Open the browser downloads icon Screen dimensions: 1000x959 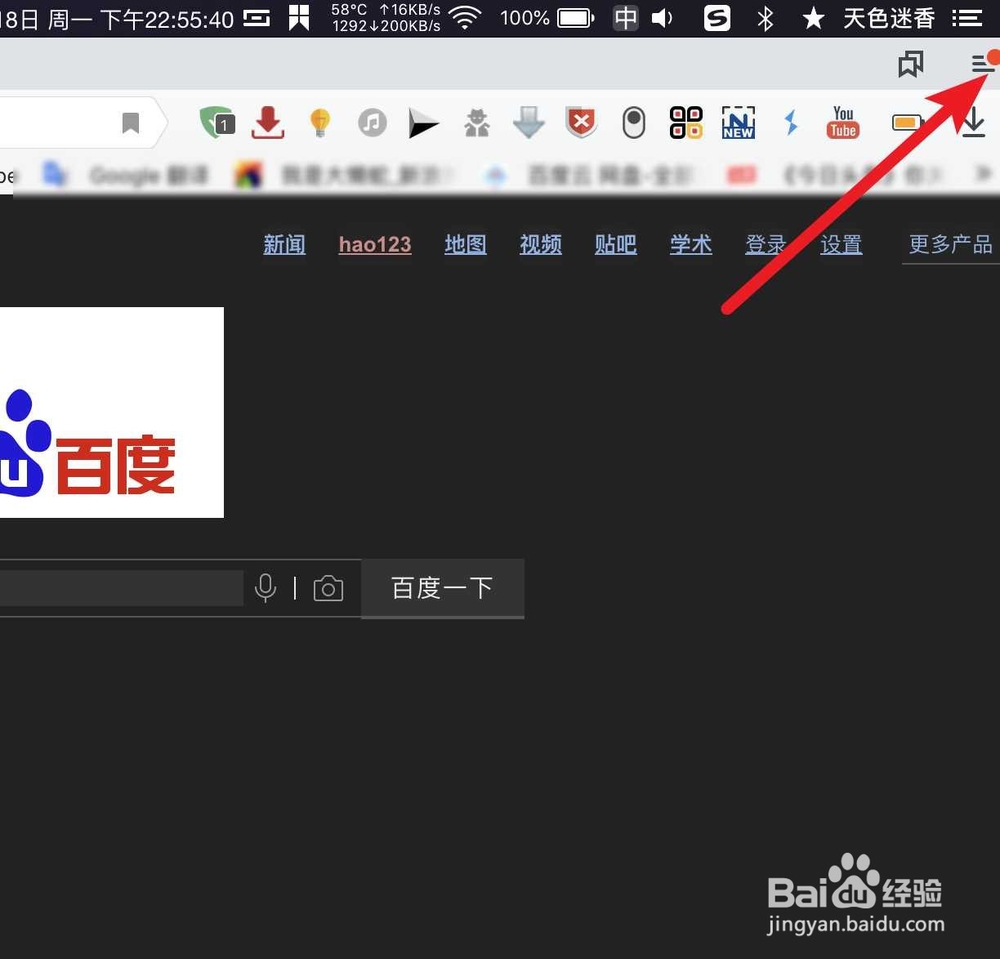(x=973, y=122)
